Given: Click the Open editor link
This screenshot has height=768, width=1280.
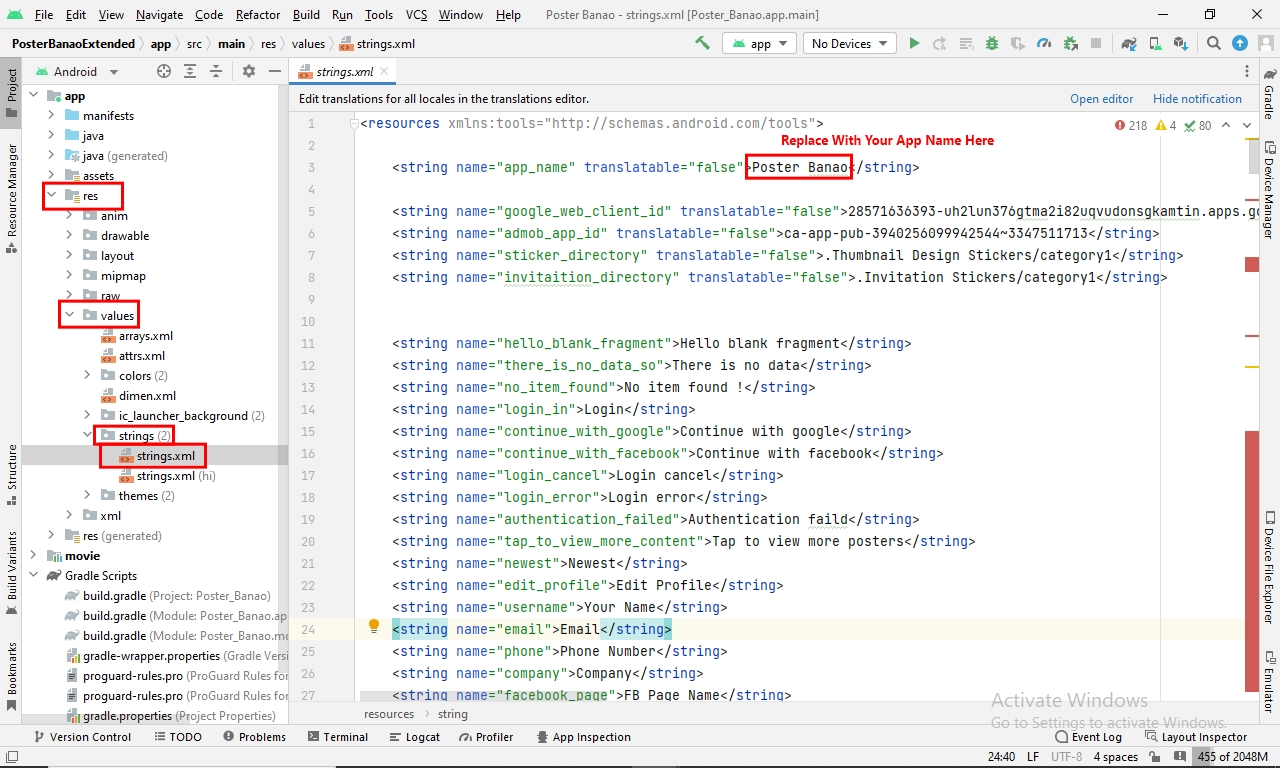Looking at the screenshot, I should [1101, 99].
